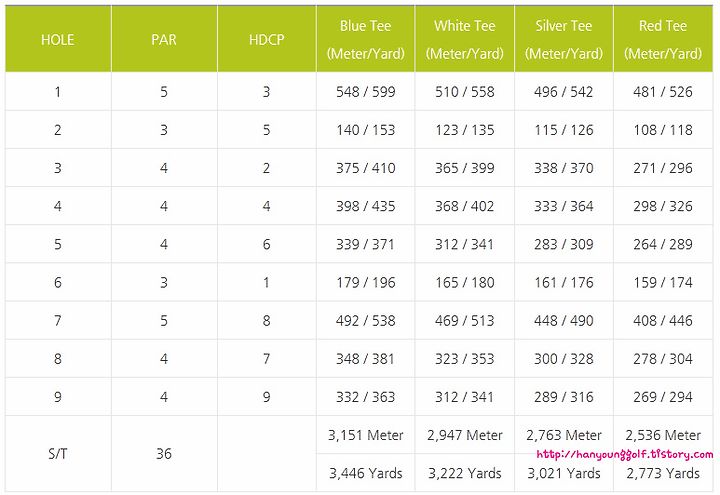
Task: Click Blue Tee distance 548 / 599
Action: [366, 92]
